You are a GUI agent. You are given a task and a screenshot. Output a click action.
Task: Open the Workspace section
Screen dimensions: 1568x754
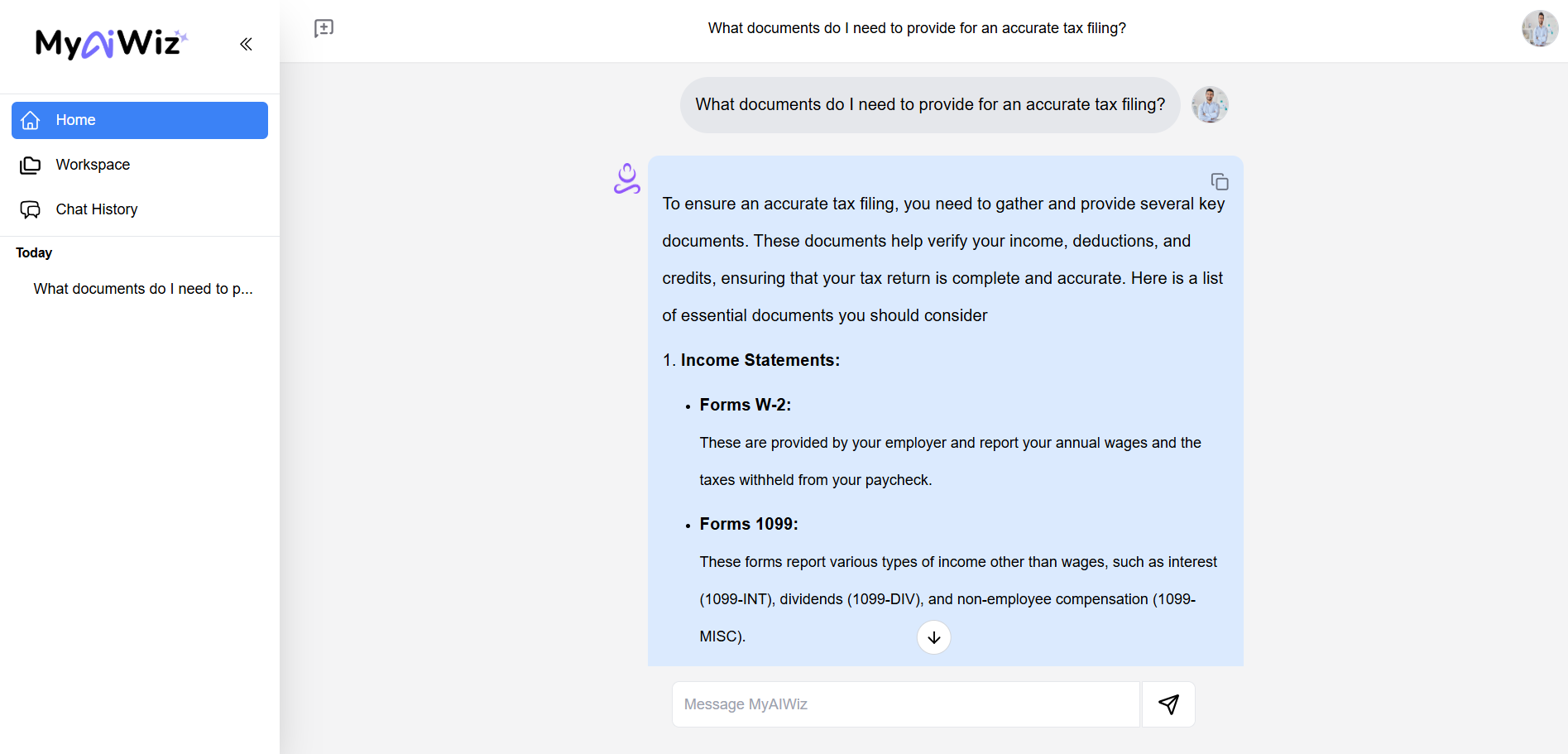(93, 165)
